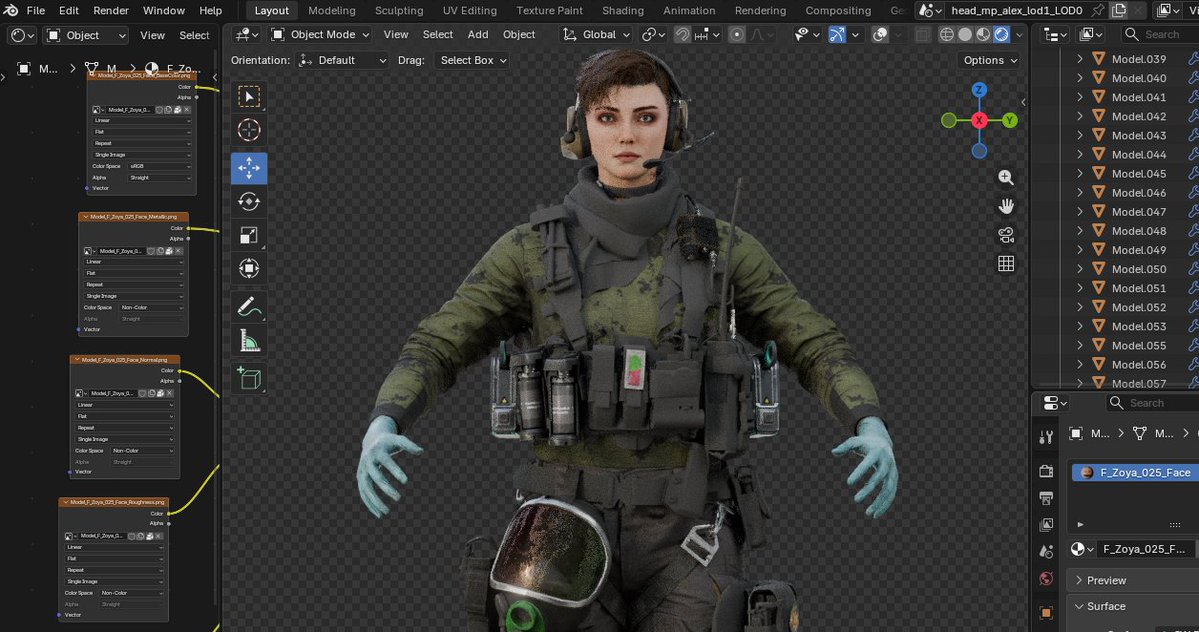Open the shading options dropdown arrow
Viewport: 1199px width, 632px height.
click(1019, 34)
